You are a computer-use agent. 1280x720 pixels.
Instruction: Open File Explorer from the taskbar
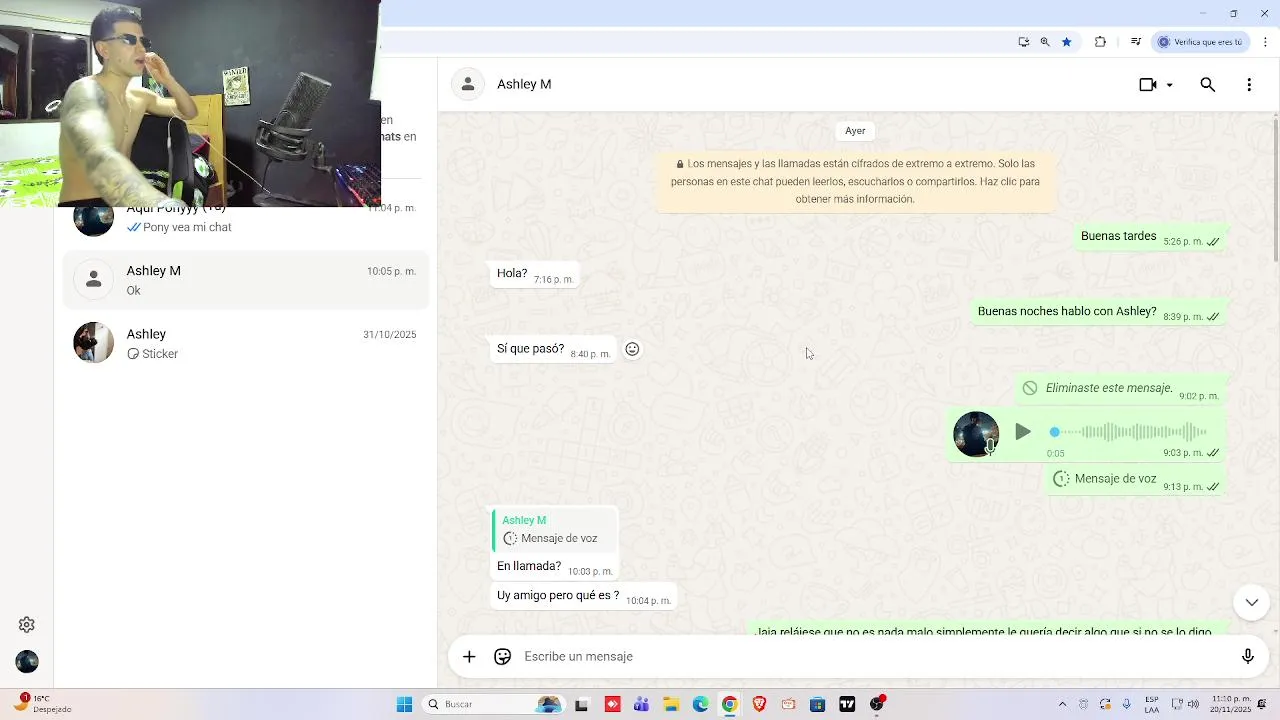coord(671,705)
